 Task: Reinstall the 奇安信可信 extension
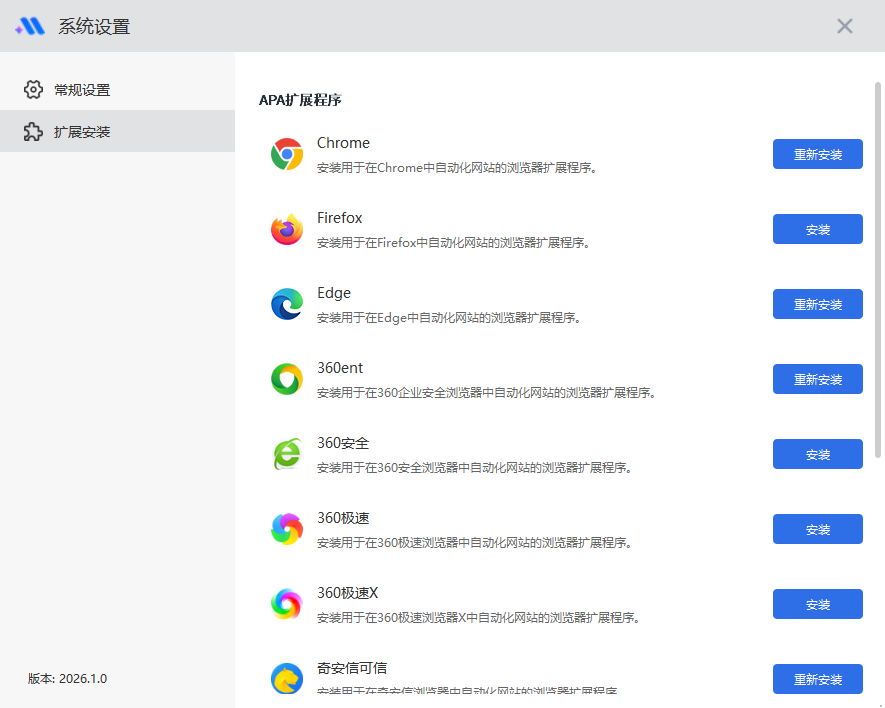coord(817,679)
